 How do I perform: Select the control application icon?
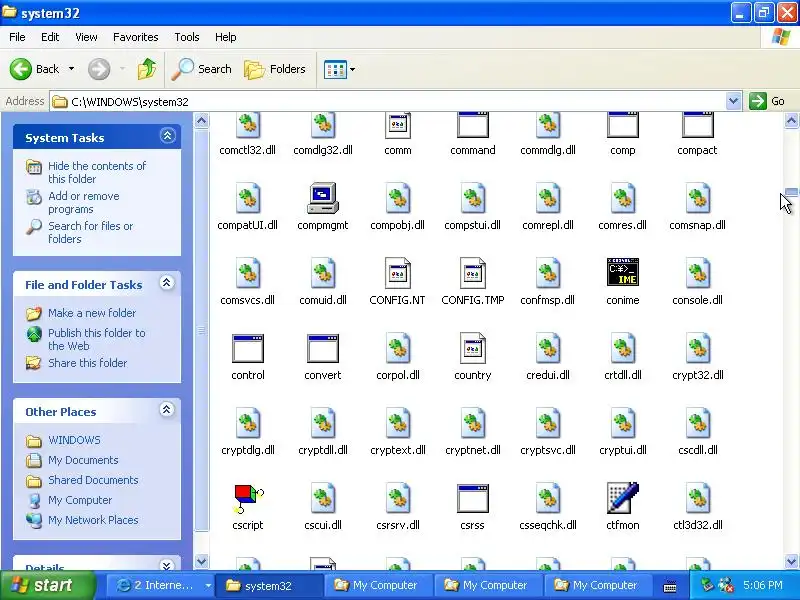pyautogui.click(x=248, y=348)
